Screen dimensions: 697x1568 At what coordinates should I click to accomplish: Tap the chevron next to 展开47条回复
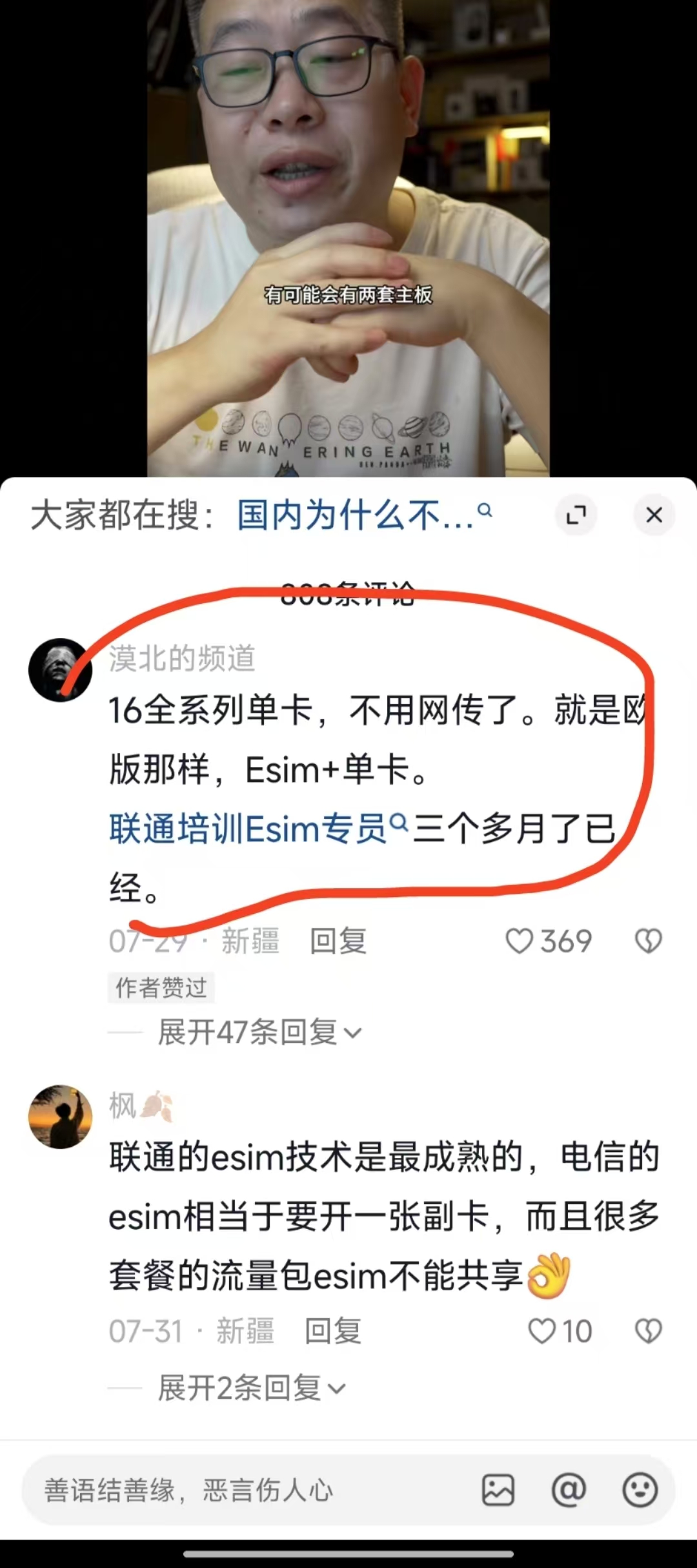(353, 1033)
